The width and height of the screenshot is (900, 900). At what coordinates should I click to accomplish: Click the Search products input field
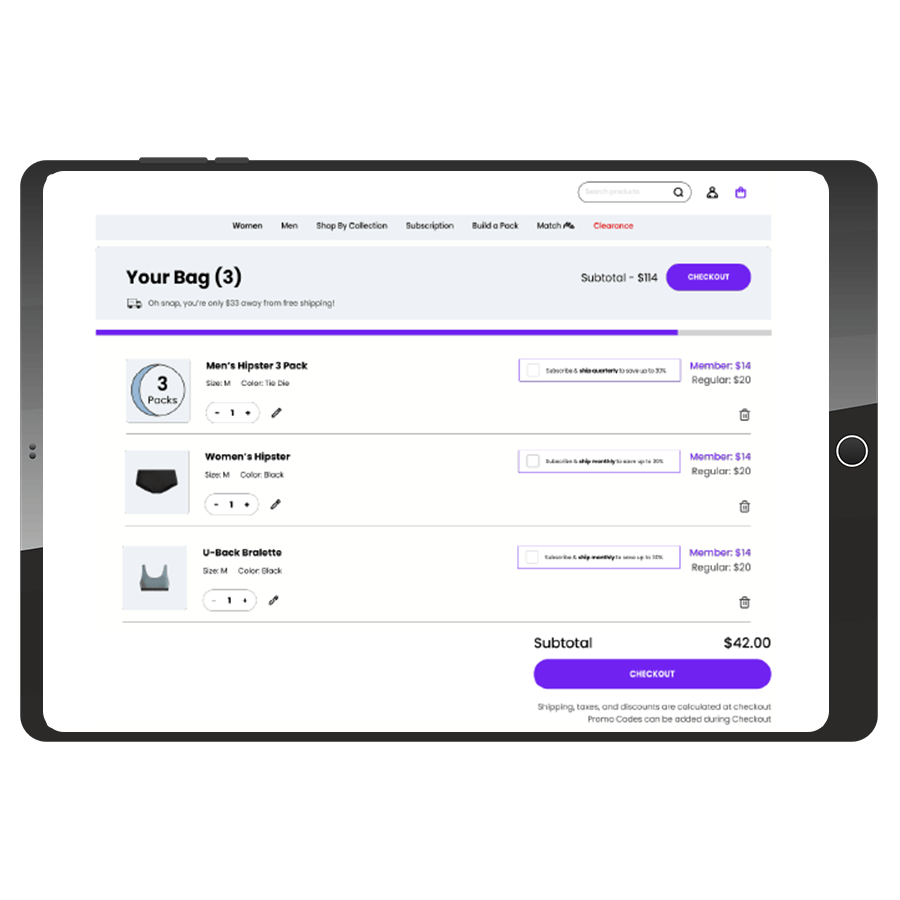624,192
